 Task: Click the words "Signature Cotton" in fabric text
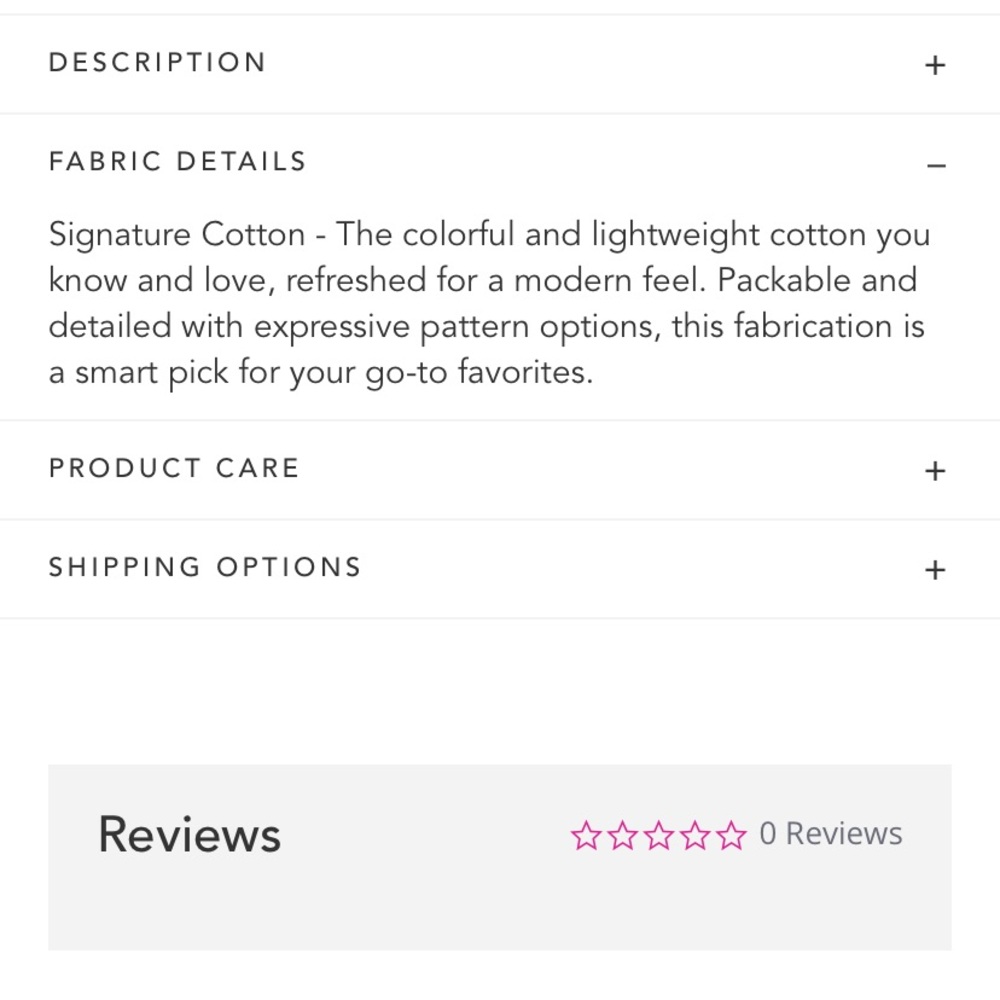(177, 235)
